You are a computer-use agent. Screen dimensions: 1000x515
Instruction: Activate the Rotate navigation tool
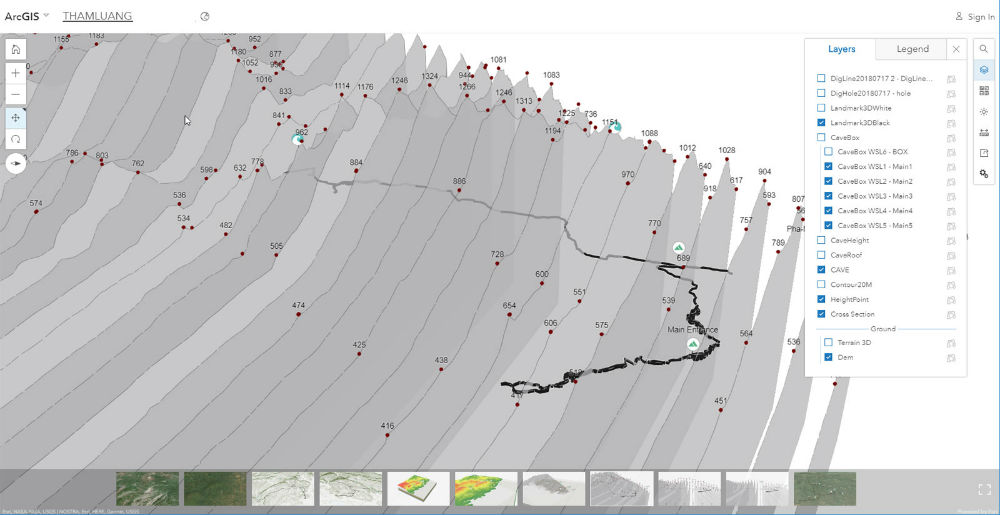pyautogui.click(x=16, y=139)
